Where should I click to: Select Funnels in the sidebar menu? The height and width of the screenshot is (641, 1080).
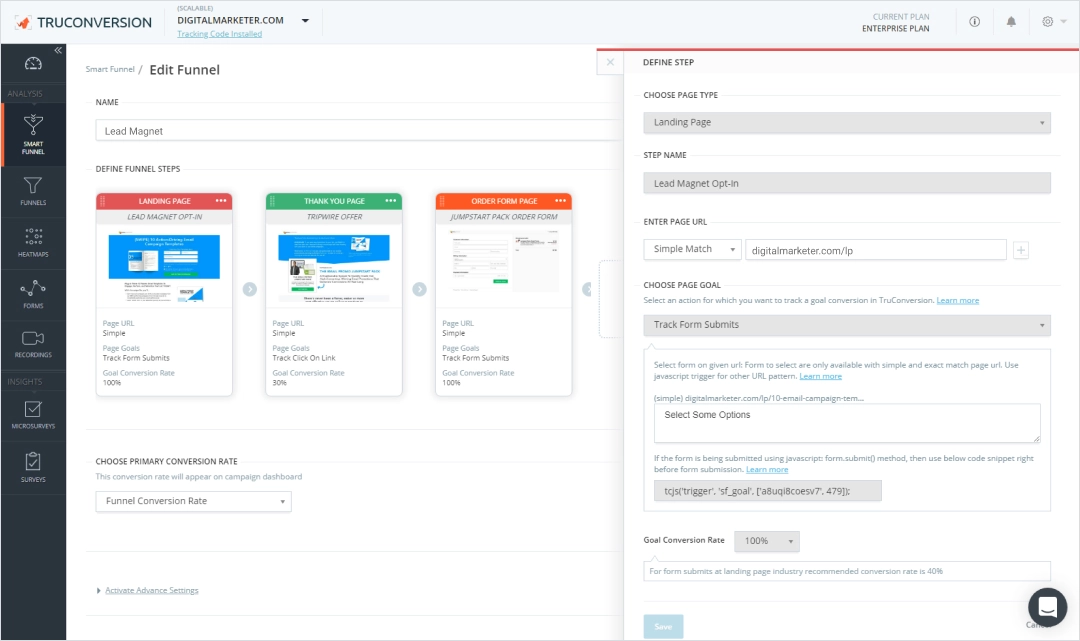coord(33,190)
